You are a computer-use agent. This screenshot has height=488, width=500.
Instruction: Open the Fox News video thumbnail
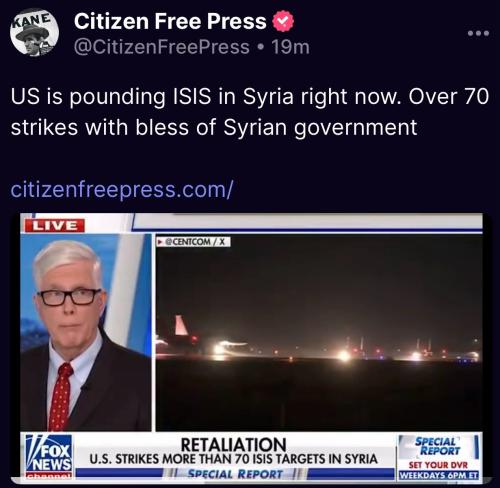click(251, 348)
